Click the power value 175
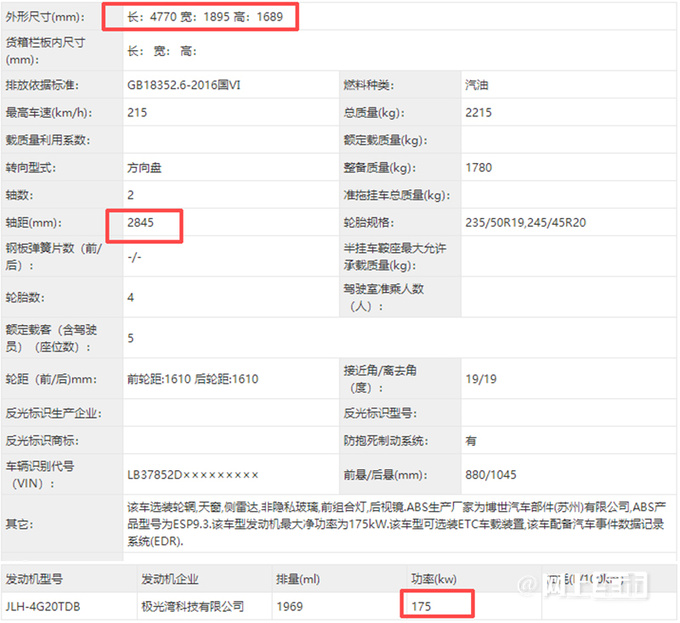The width and height of the screenshot is (680, 623). tap(421, 607)
